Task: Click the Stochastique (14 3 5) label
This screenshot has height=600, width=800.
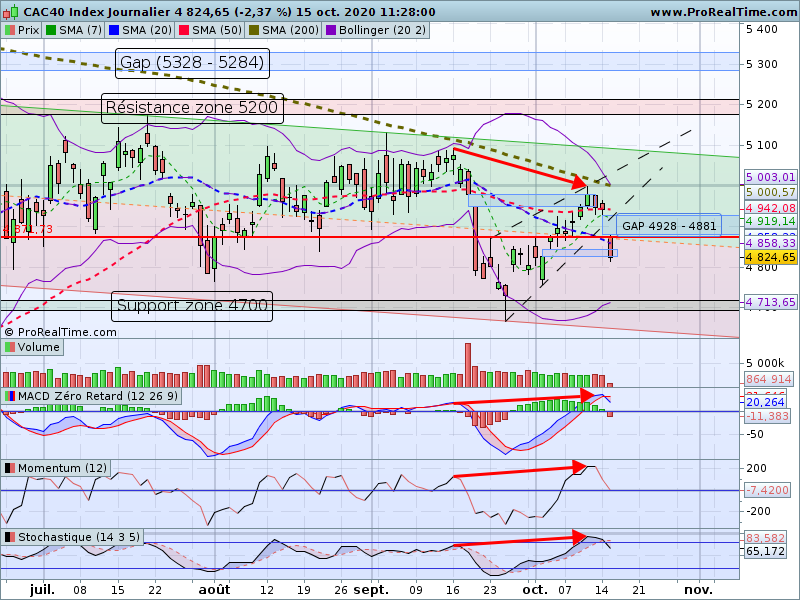Action: click(79, 537)
